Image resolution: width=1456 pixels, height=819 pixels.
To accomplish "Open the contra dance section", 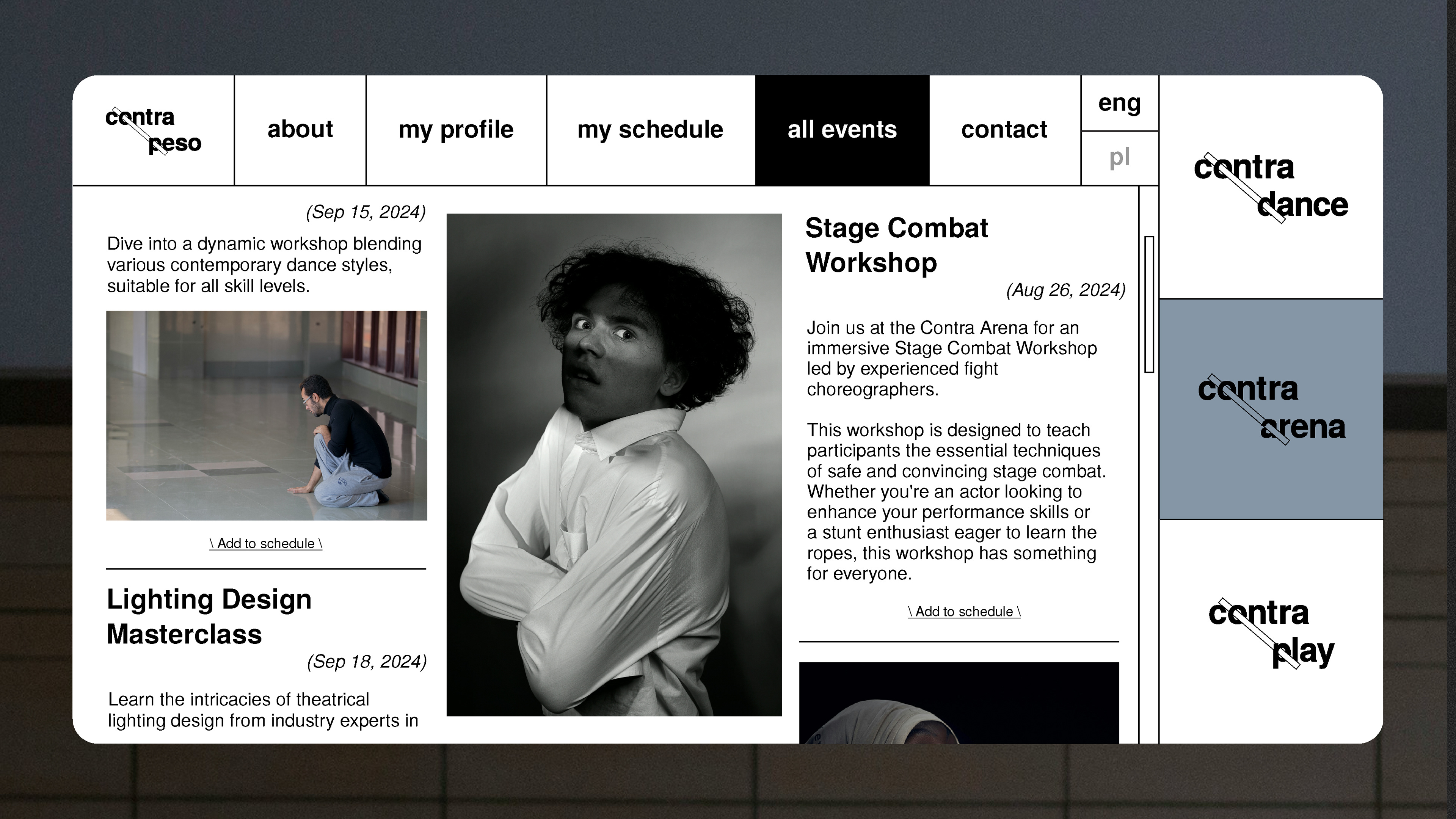I will click(x=1271, y=187).
